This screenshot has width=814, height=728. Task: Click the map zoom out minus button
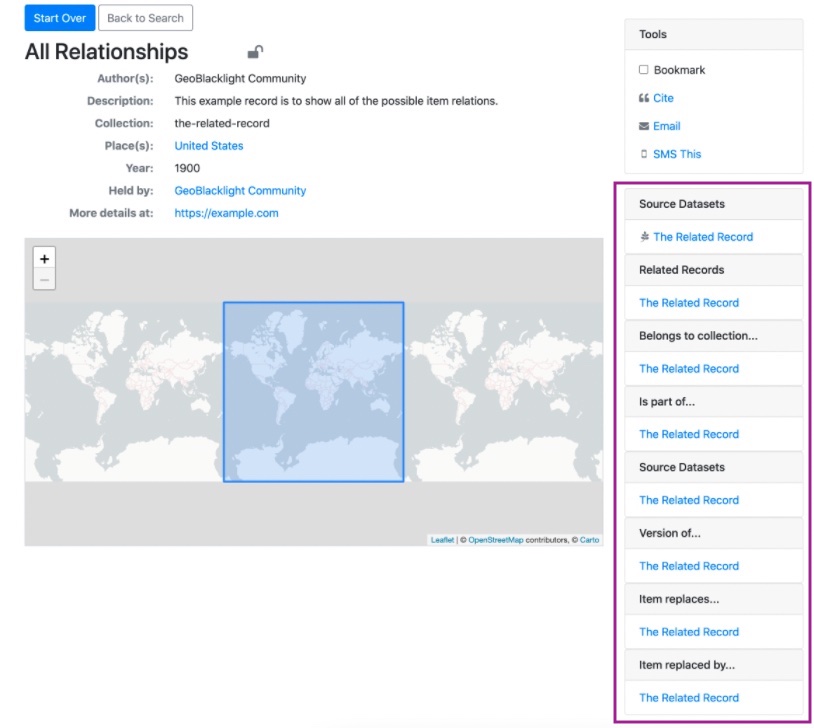(44, 280)
